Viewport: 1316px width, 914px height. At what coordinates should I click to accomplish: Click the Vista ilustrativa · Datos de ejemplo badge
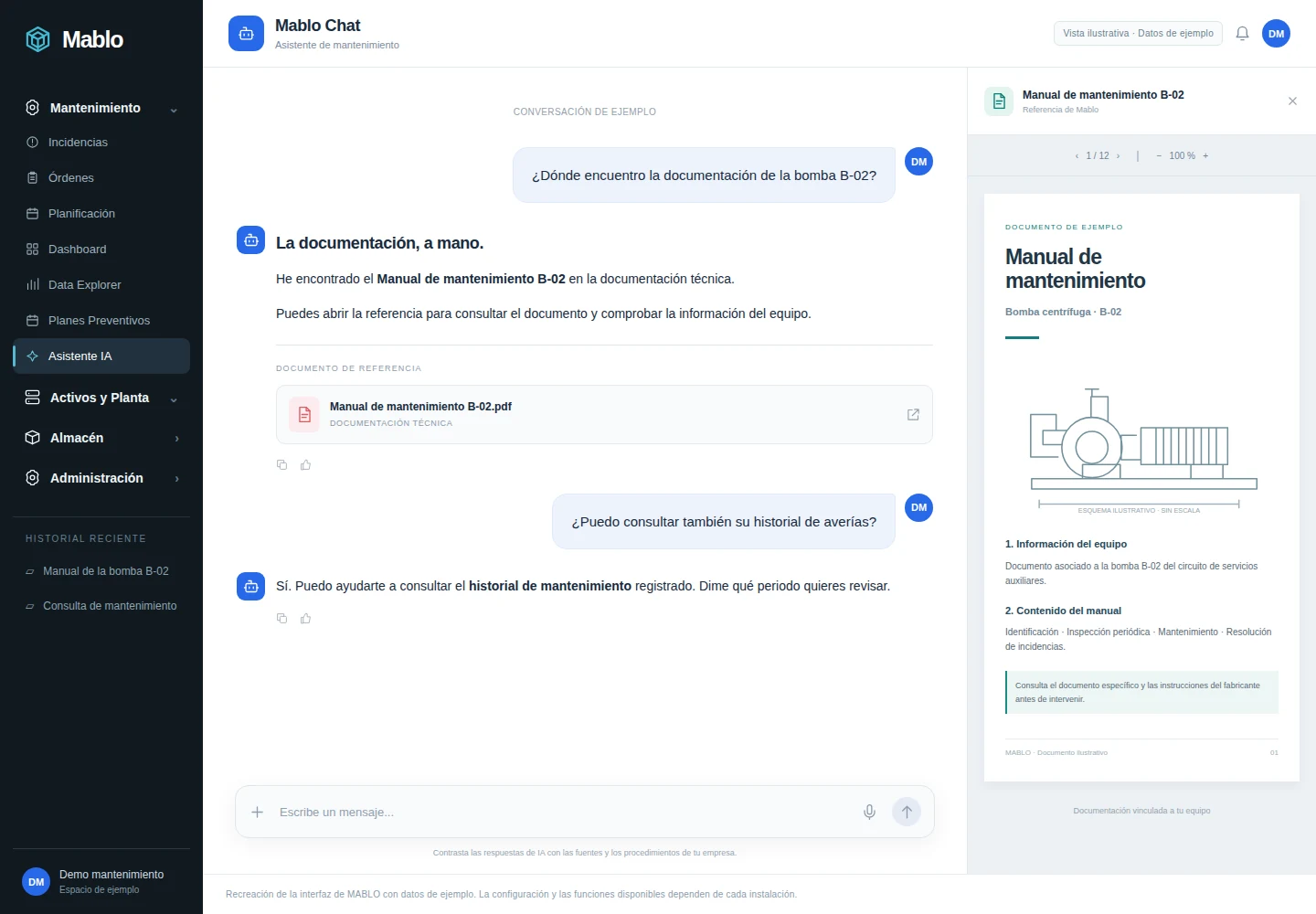1138,34
